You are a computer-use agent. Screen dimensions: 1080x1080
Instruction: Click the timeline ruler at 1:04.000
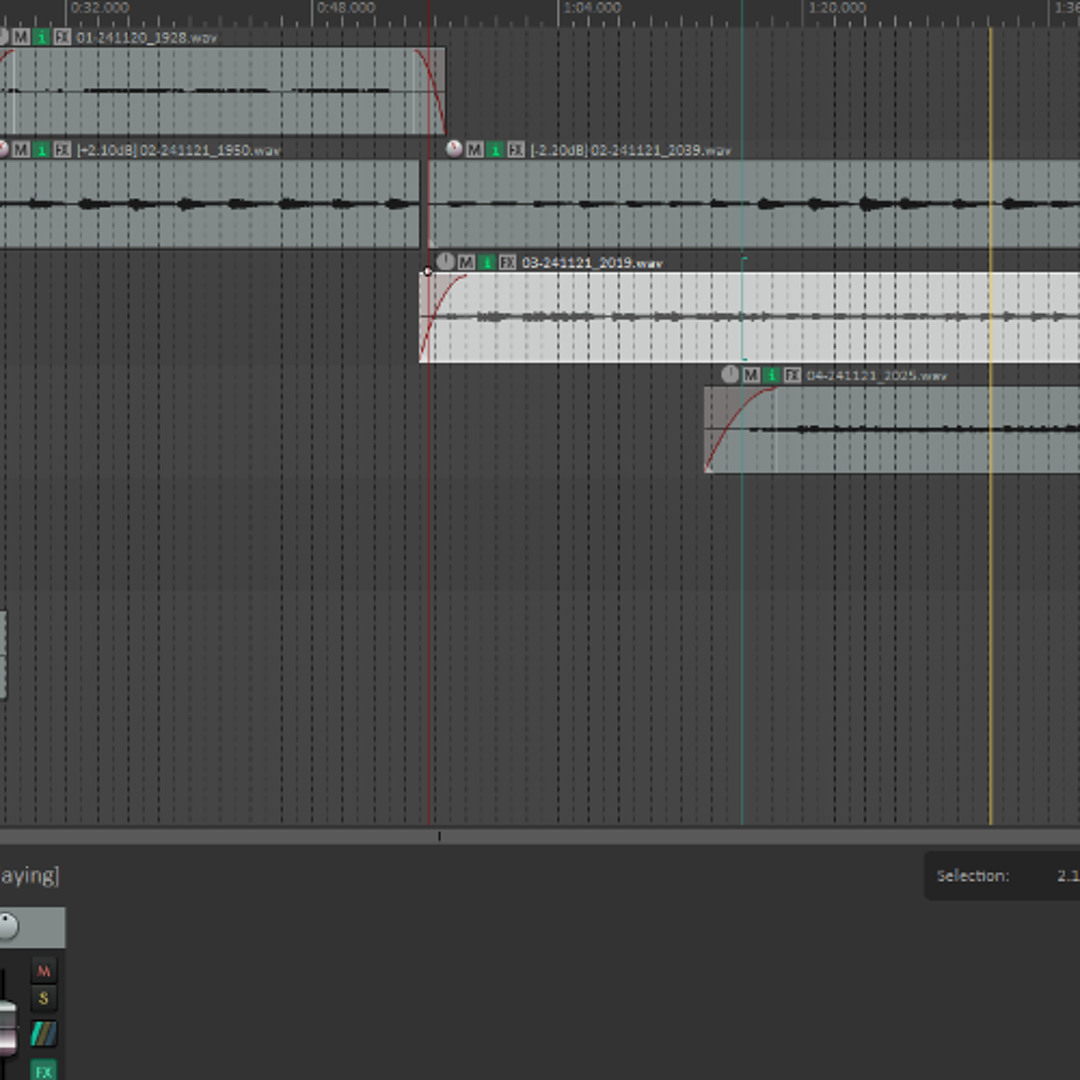pos(558,8)
